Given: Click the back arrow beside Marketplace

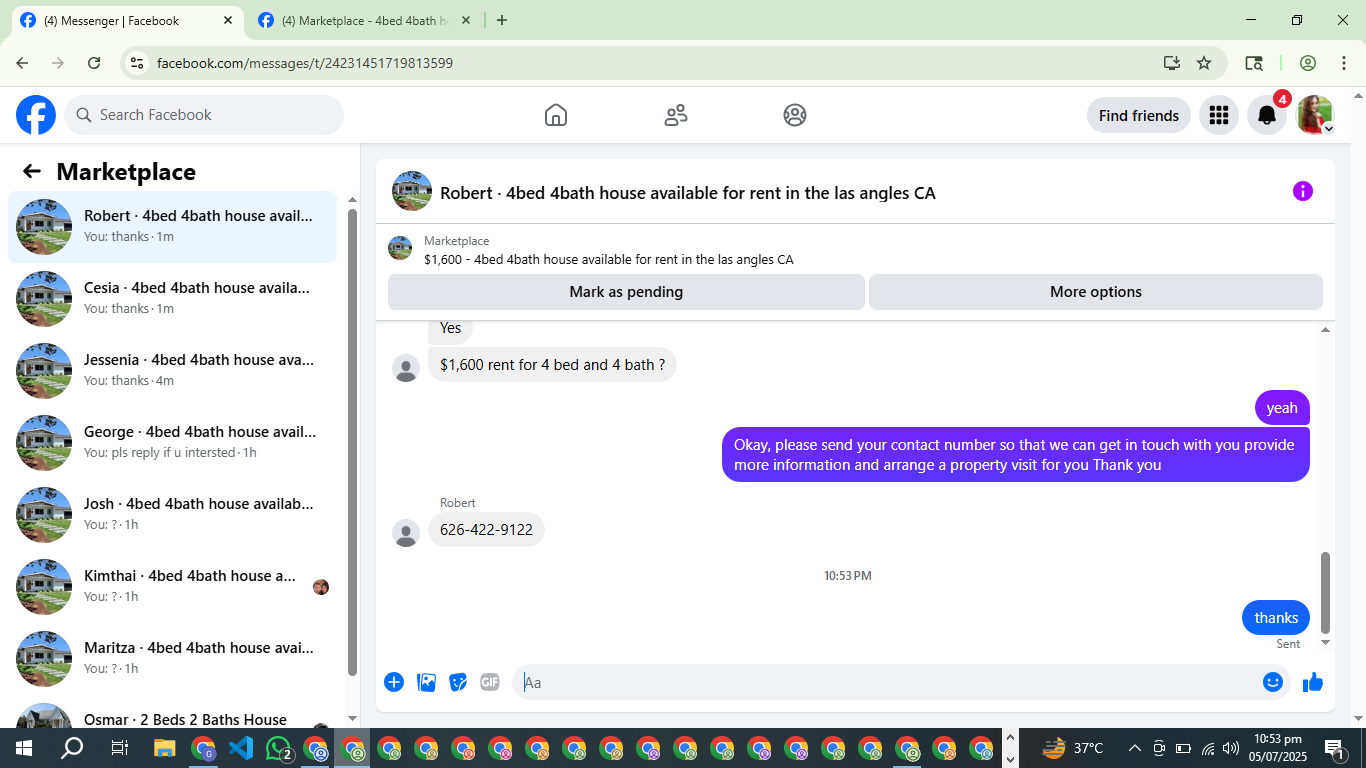Looking at the screenshot, I should (x=32, y=171).
